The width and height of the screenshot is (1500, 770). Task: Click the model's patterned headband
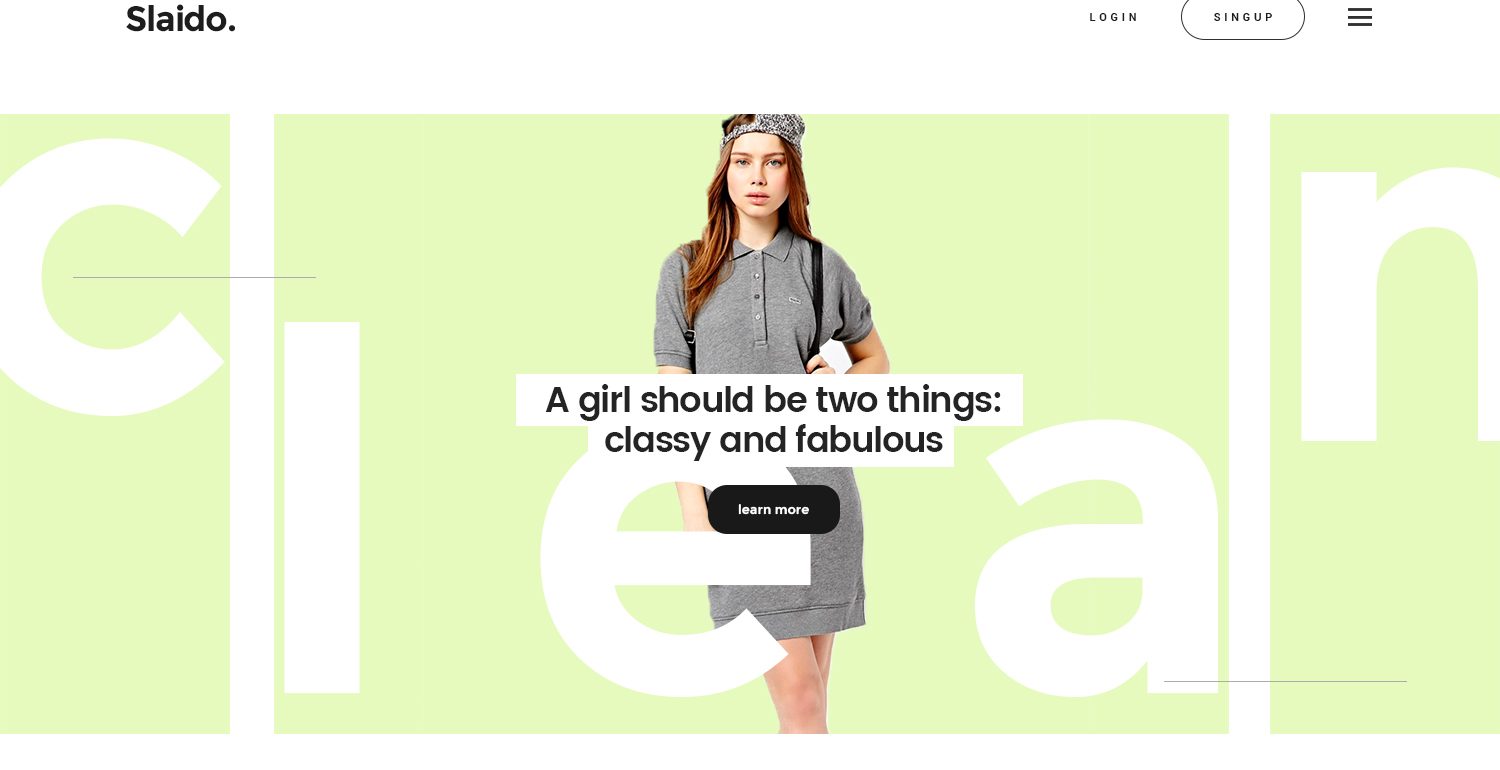[763, 131]
